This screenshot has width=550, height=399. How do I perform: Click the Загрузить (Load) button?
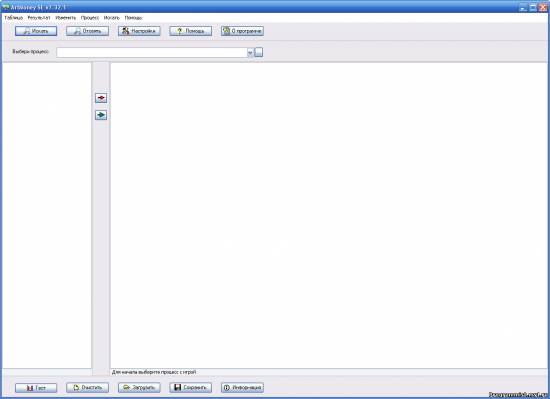139,388
